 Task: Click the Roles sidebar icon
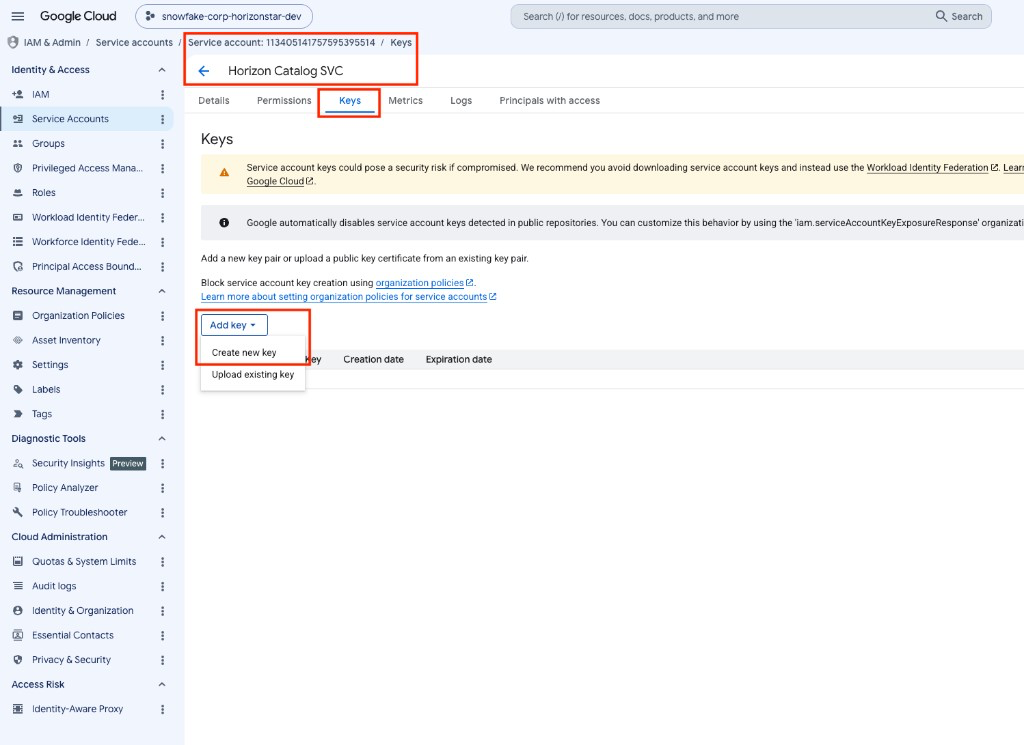pos(18,193)
